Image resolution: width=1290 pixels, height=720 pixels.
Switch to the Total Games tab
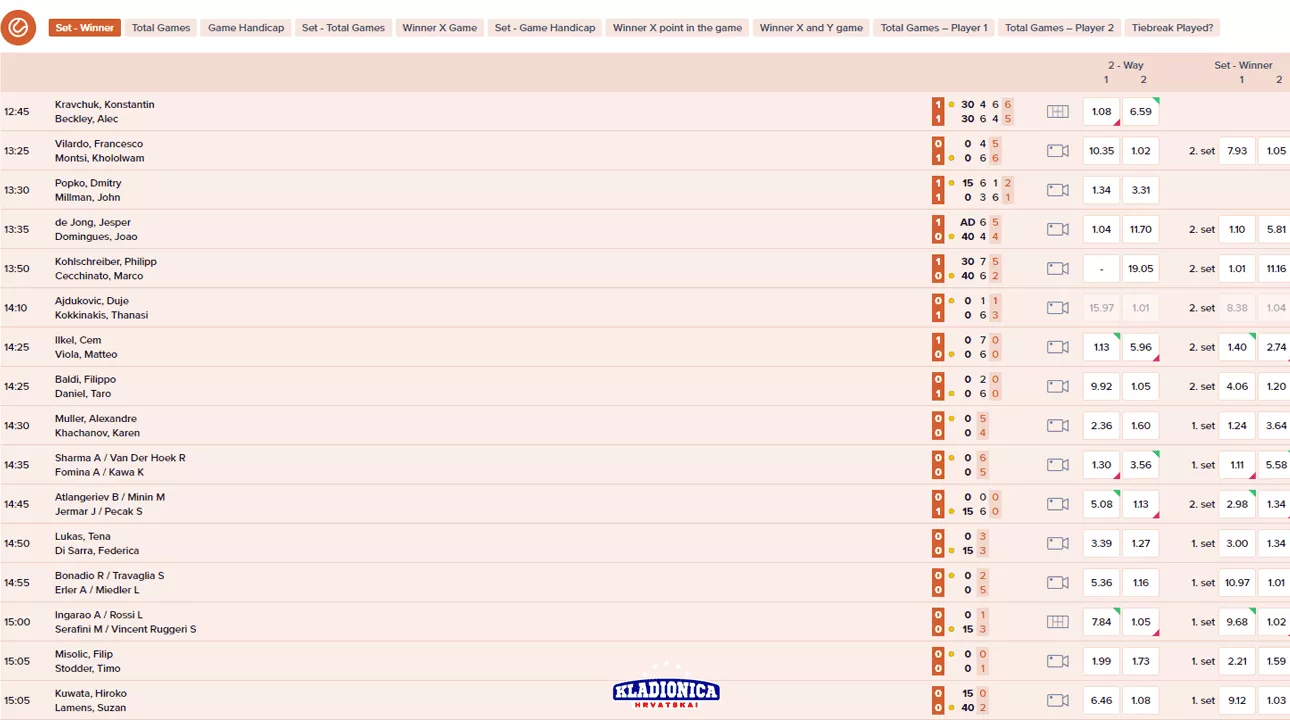(161, 28)
